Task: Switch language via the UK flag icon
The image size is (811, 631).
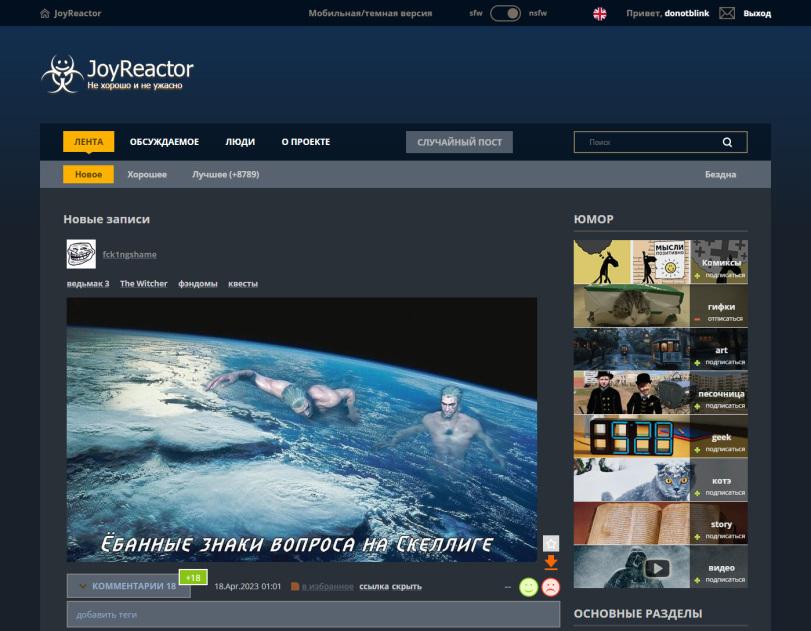Action: tap(599, 13)
